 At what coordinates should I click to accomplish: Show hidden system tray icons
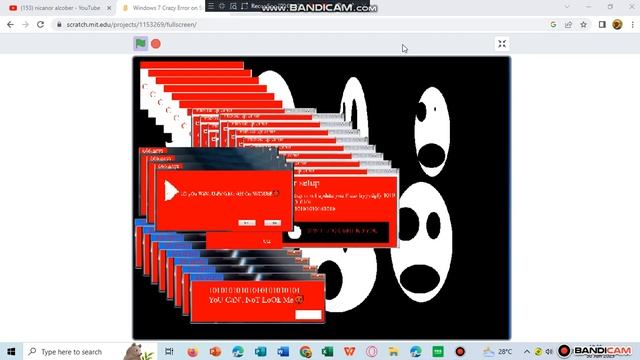coord(527,351)
